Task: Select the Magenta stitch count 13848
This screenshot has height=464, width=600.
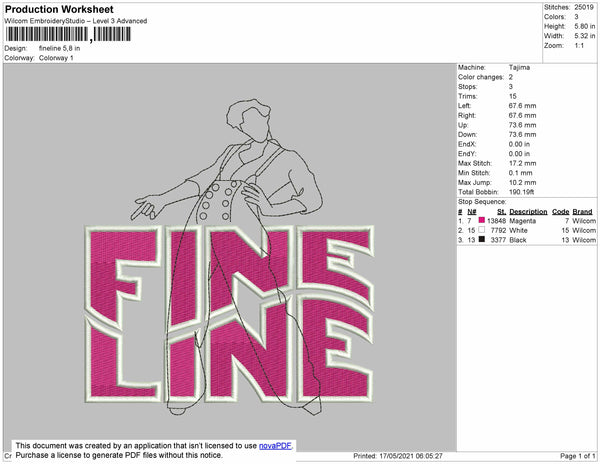Action: (496, 221)
